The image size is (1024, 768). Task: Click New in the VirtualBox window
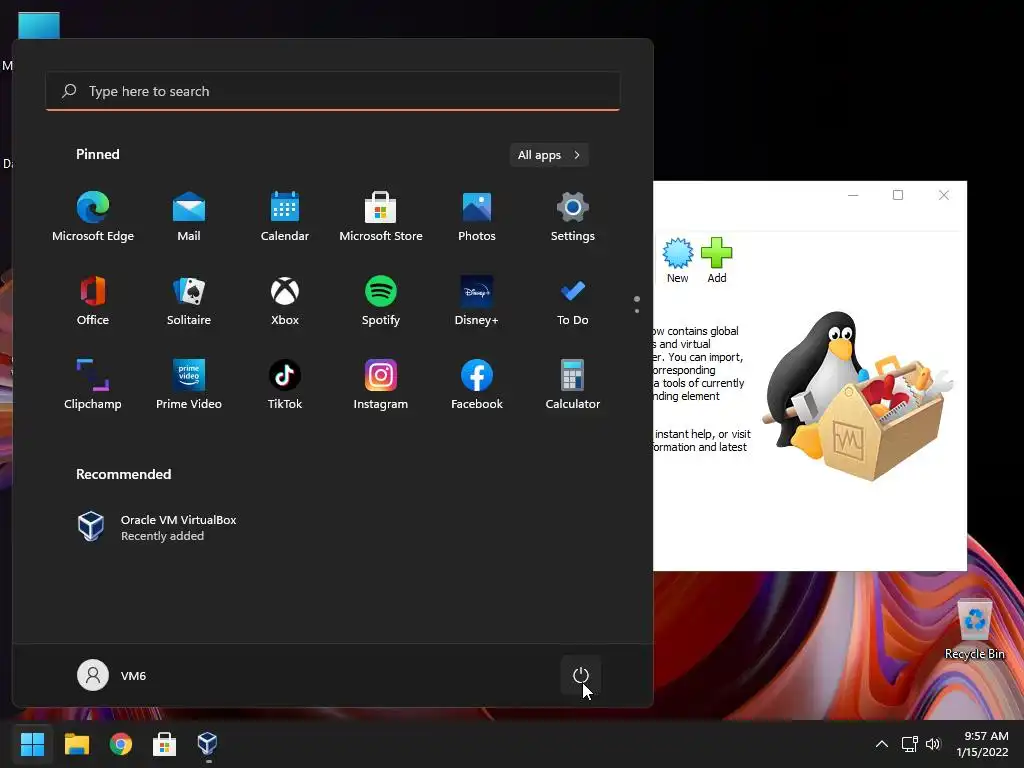point(677,261)
